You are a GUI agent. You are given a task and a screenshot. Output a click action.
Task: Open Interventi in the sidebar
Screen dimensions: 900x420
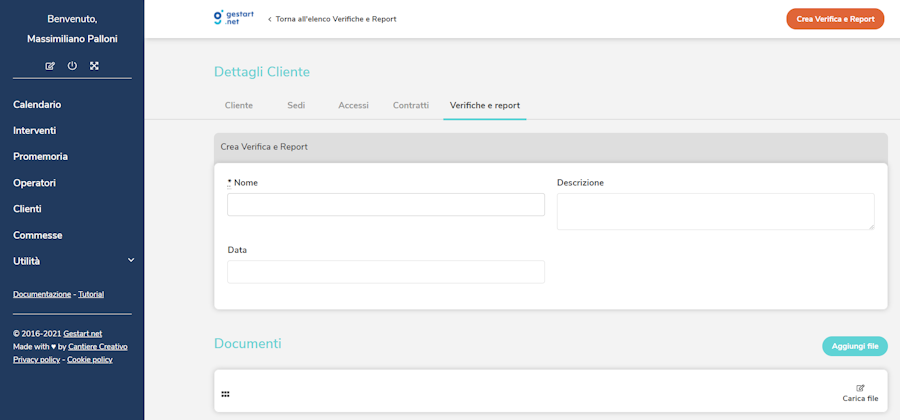pos(35,130)
